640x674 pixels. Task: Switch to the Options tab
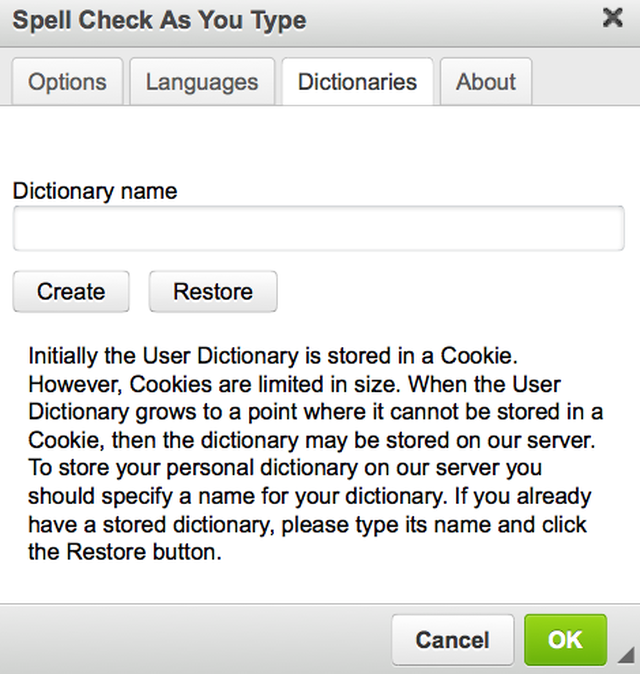tap(67, 82)
